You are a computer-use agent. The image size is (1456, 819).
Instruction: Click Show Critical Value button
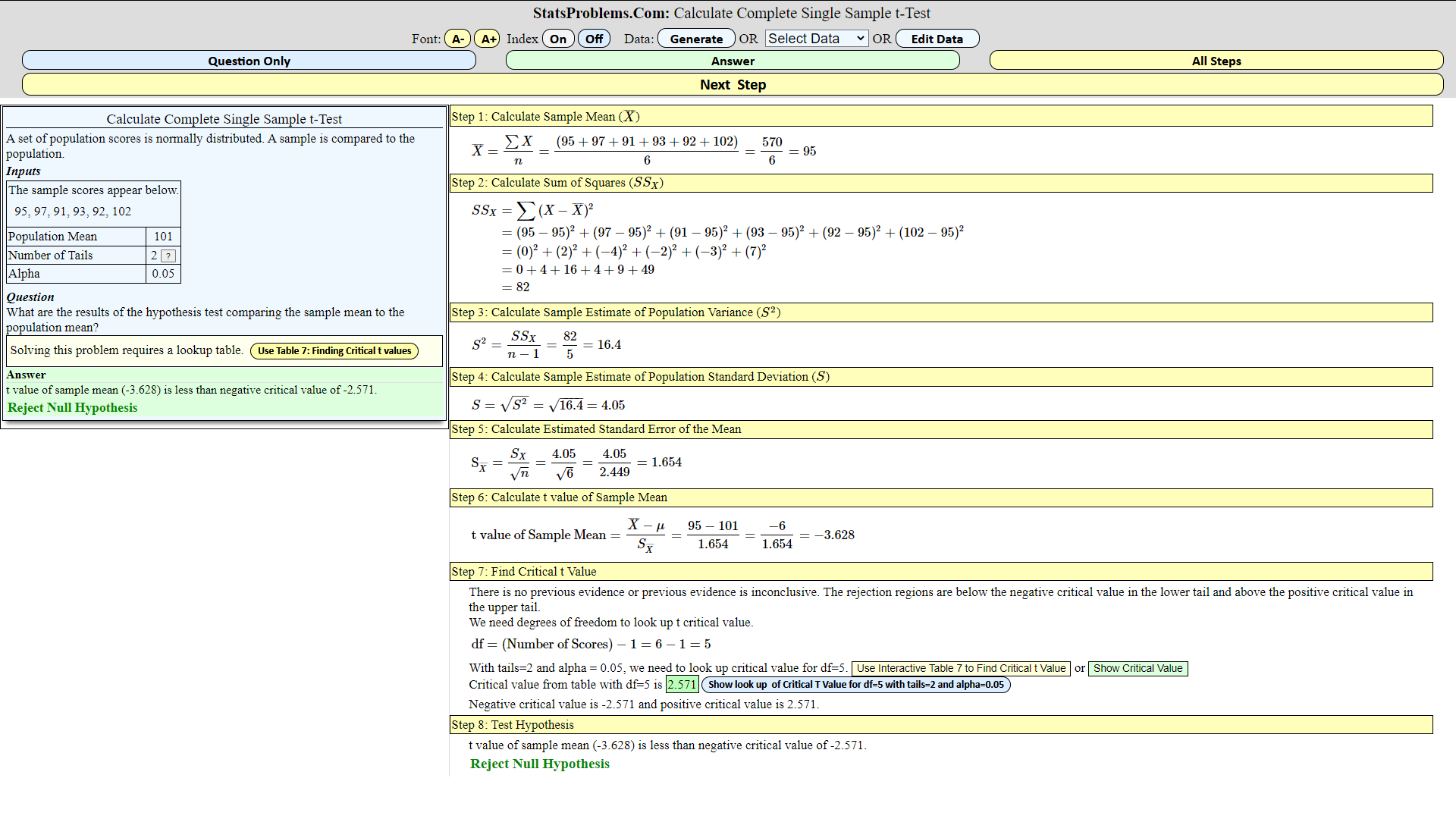pyautogui.click(x=1137, y=669)
